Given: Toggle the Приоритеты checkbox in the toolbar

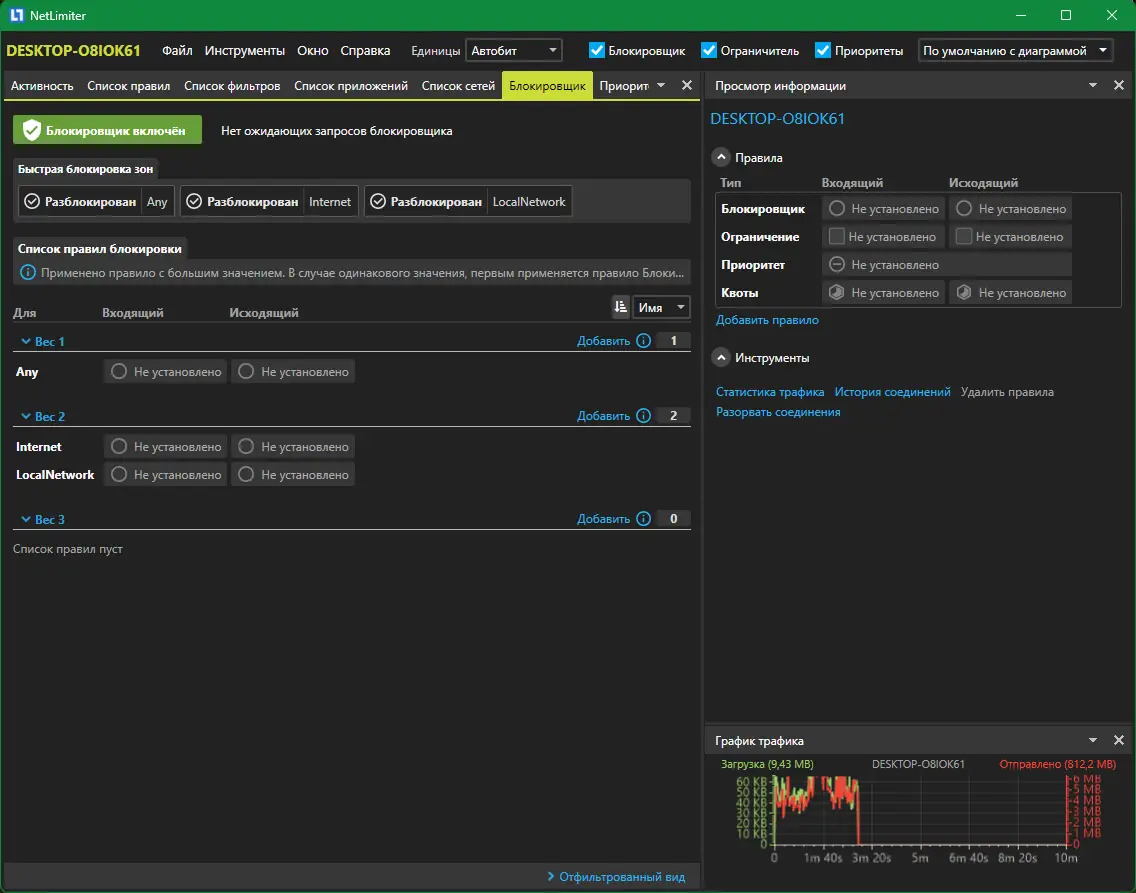Looking at the screenshot, I should coord(822,50).
